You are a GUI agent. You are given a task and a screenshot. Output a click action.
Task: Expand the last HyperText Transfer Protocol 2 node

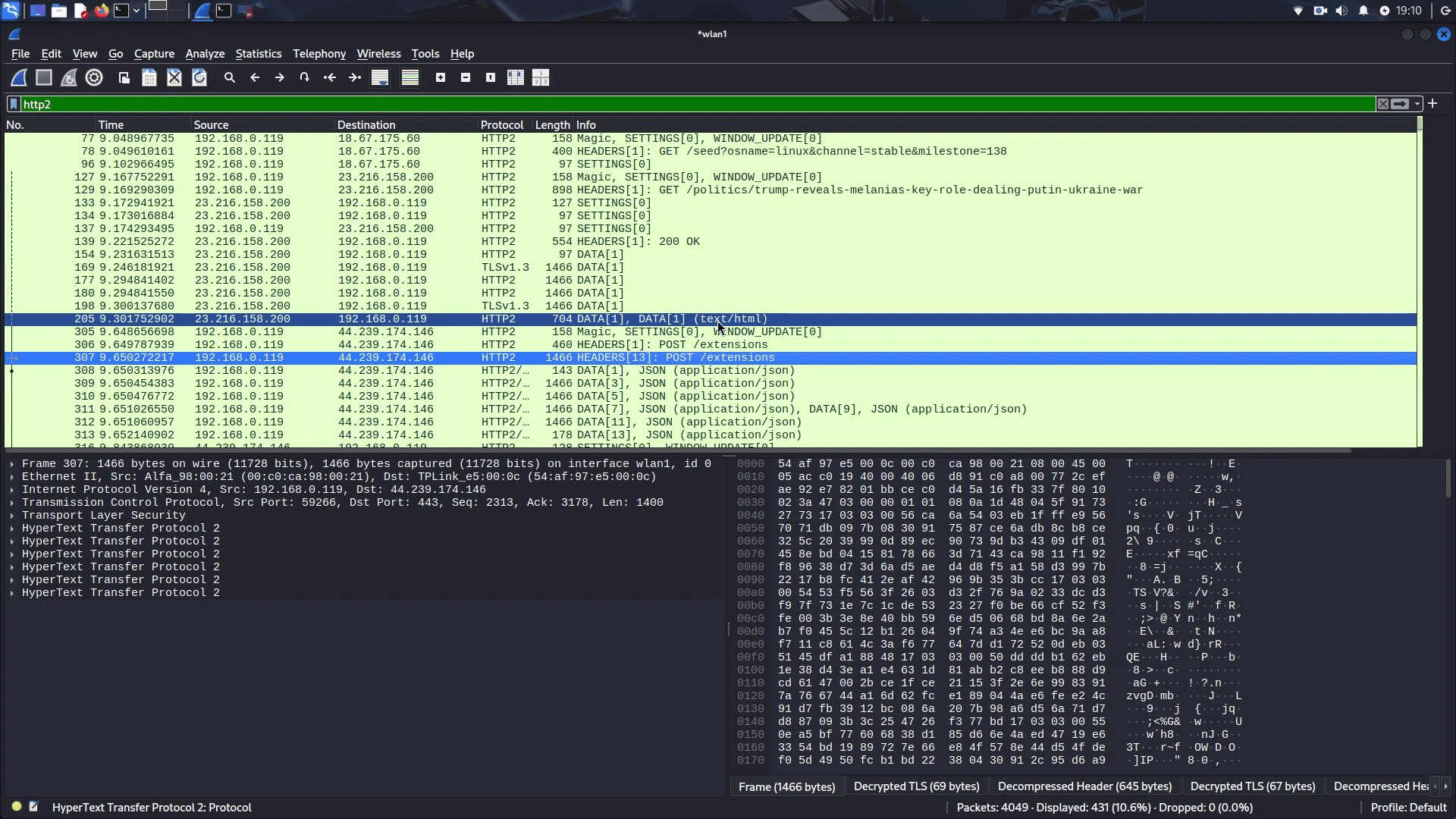coord(12,592)
